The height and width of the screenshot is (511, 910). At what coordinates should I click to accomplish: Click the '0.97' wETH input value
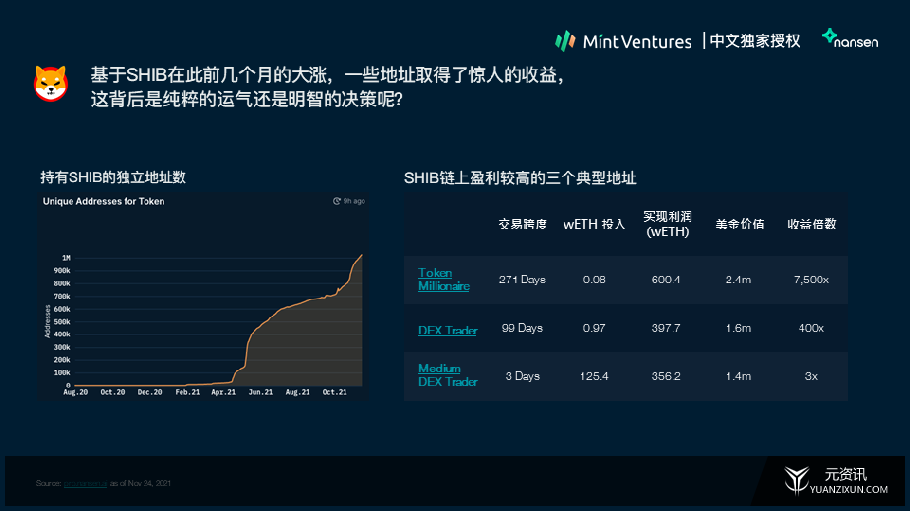pyautogui.click(x=594, y=328)
